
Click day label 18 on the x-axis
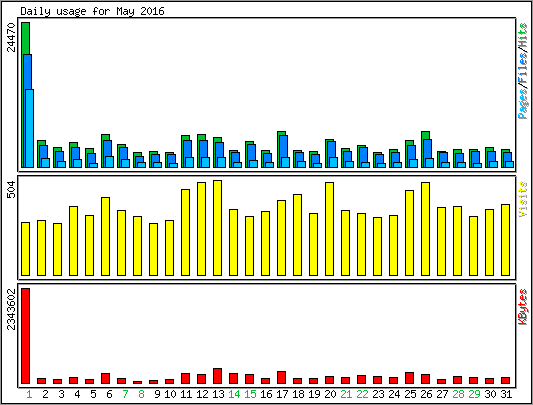tap(298, 394)
